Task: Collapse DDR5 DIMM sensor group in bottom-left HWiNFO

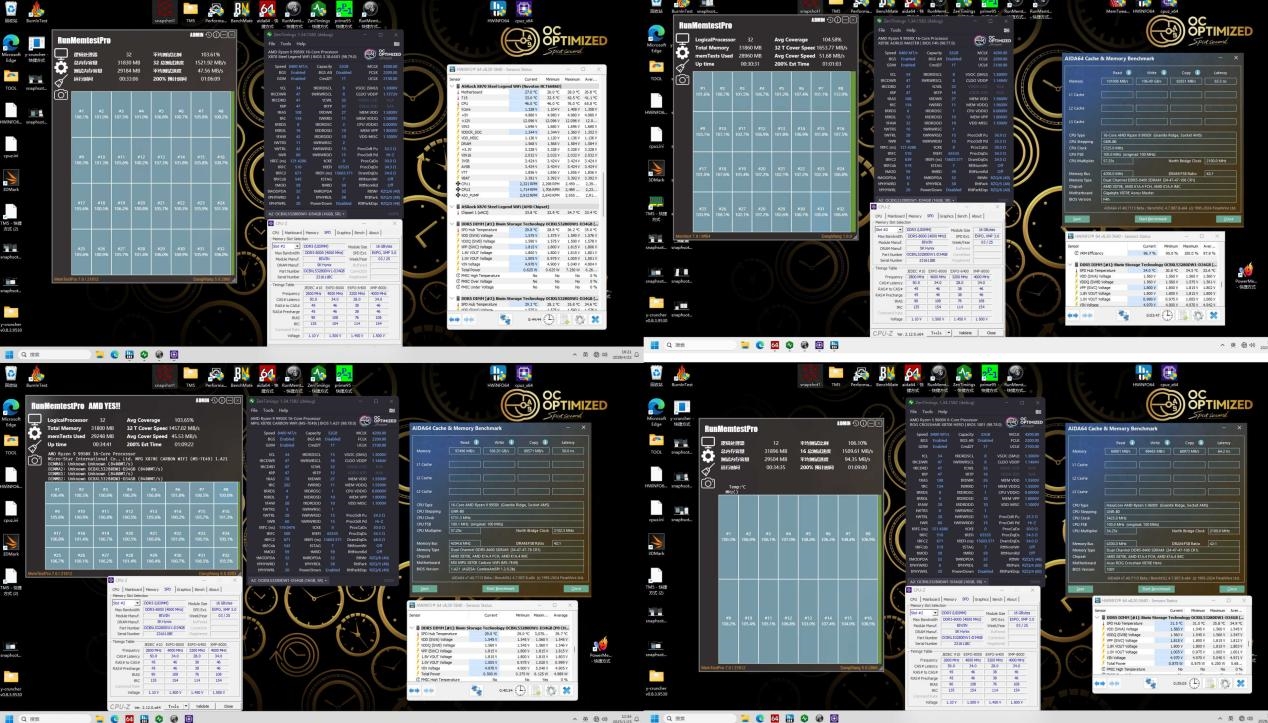Action: [411, 627]
